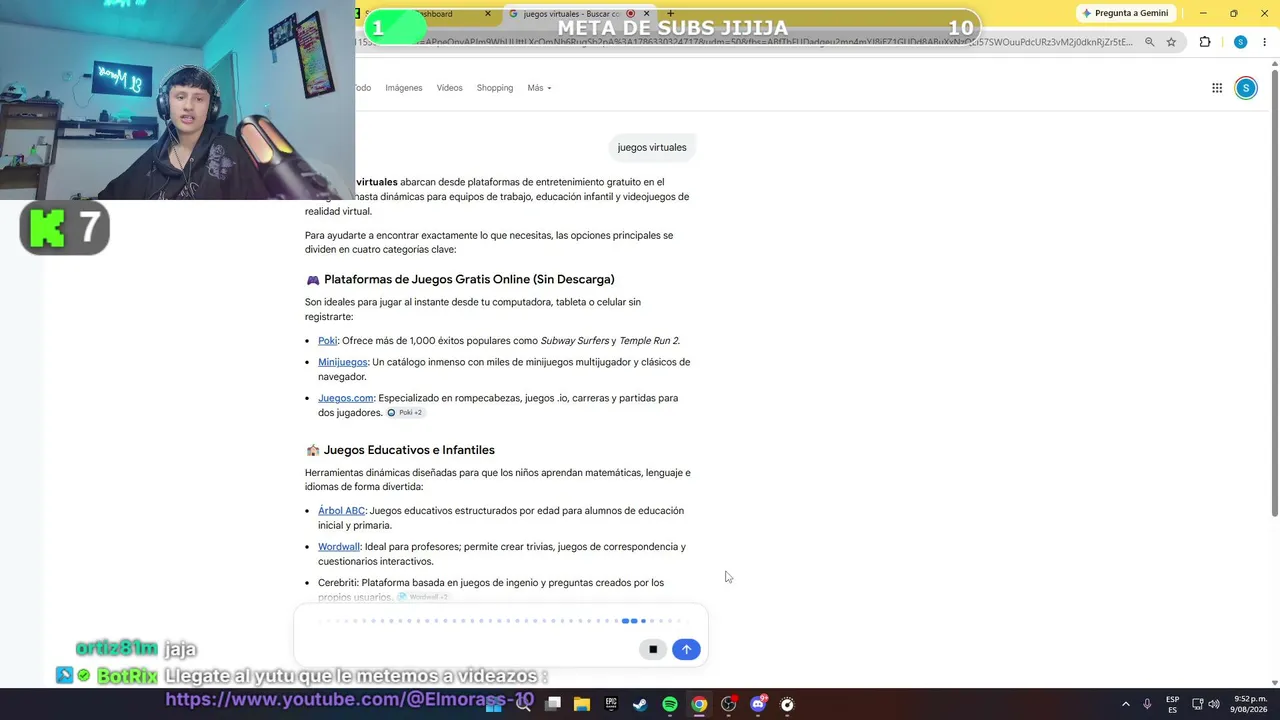Close the dashboard tab
The height and width of the screenshot is (720, 1280).
pos(488,14)
